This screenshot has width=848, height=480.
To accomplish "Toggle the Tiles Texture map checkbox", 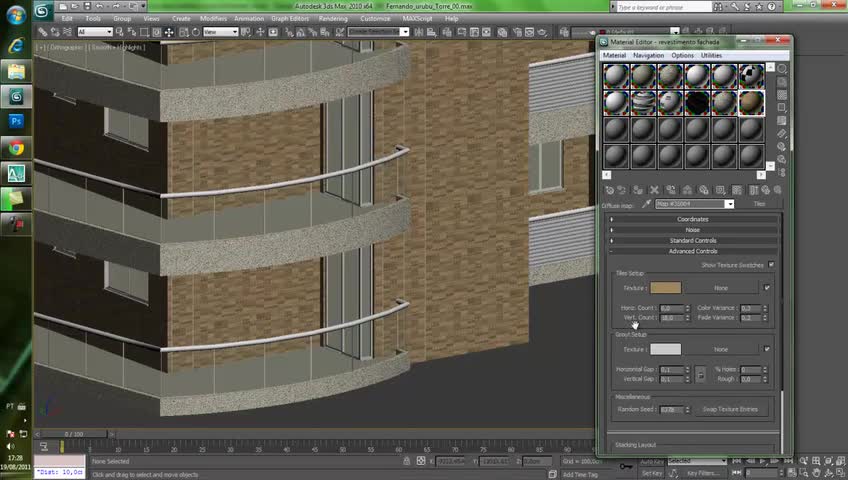I will (x=767, y=288).
